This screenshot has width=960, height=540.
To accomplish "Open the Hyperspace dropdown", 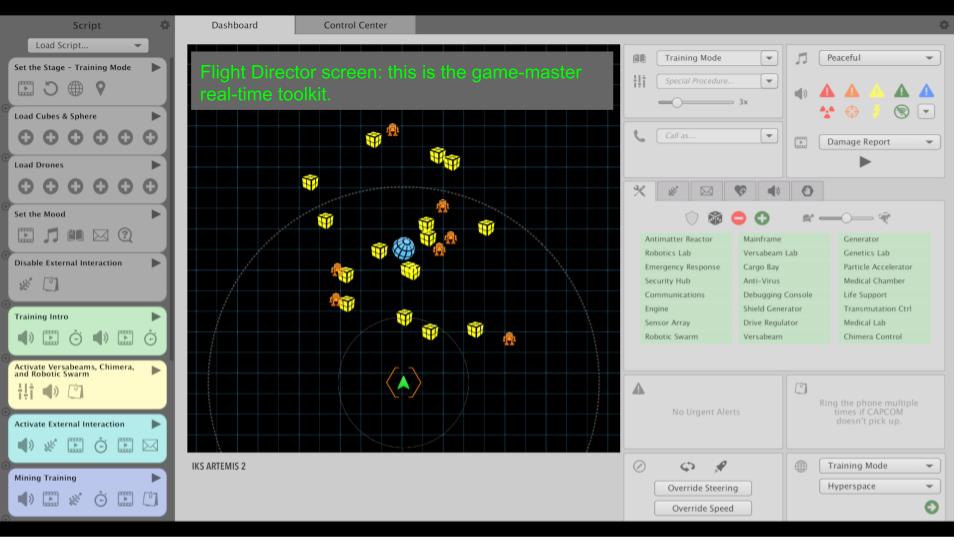I will click(x=879, y=487).
